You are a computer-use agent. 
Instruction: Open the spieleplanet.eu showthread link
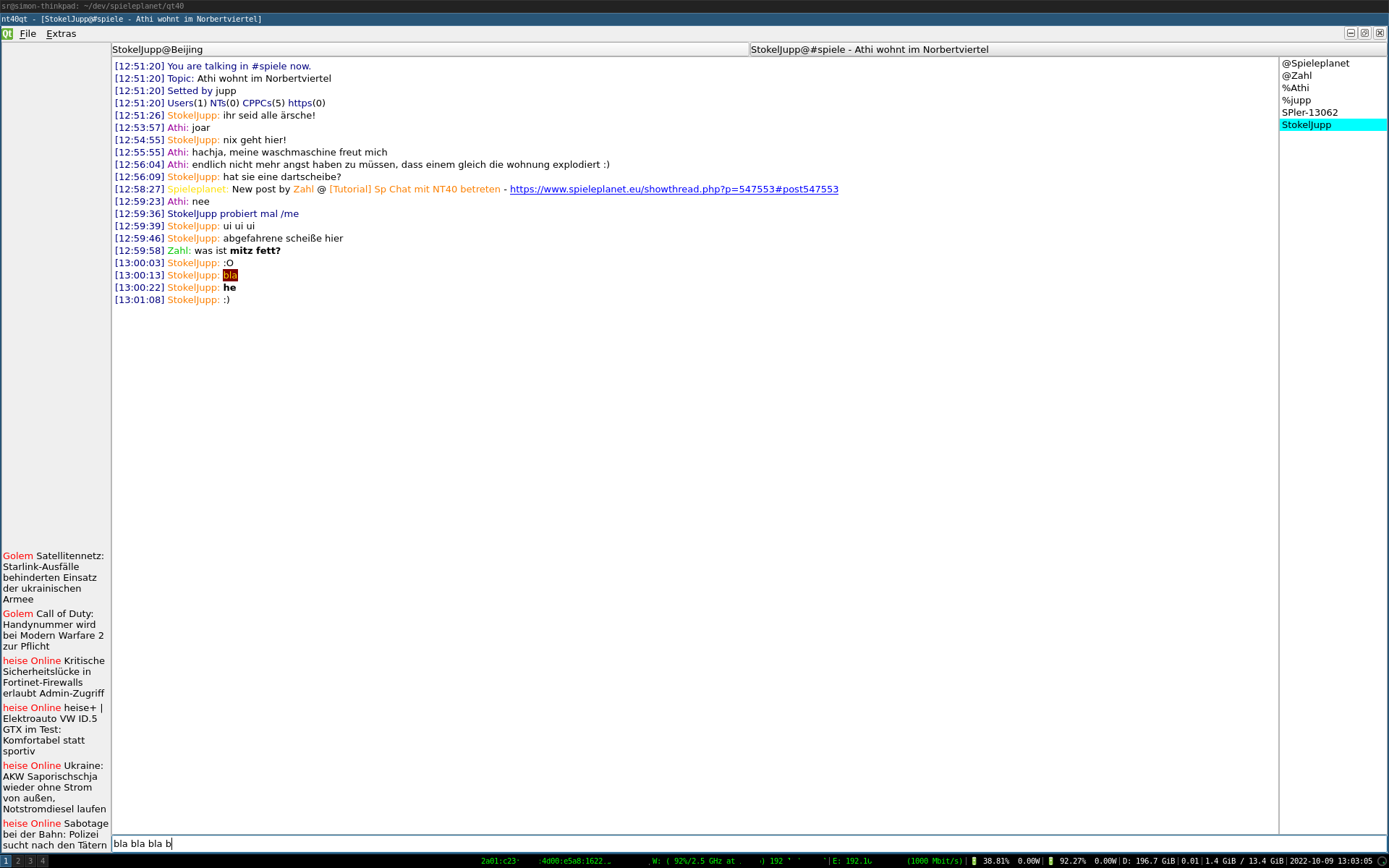[674, 190]
